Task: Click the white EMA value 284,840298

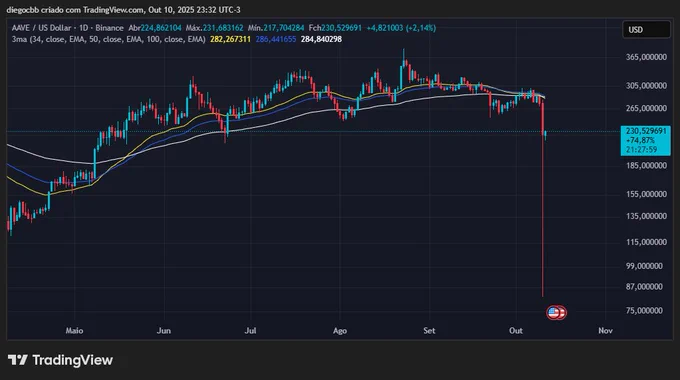Action: [321, 39]
